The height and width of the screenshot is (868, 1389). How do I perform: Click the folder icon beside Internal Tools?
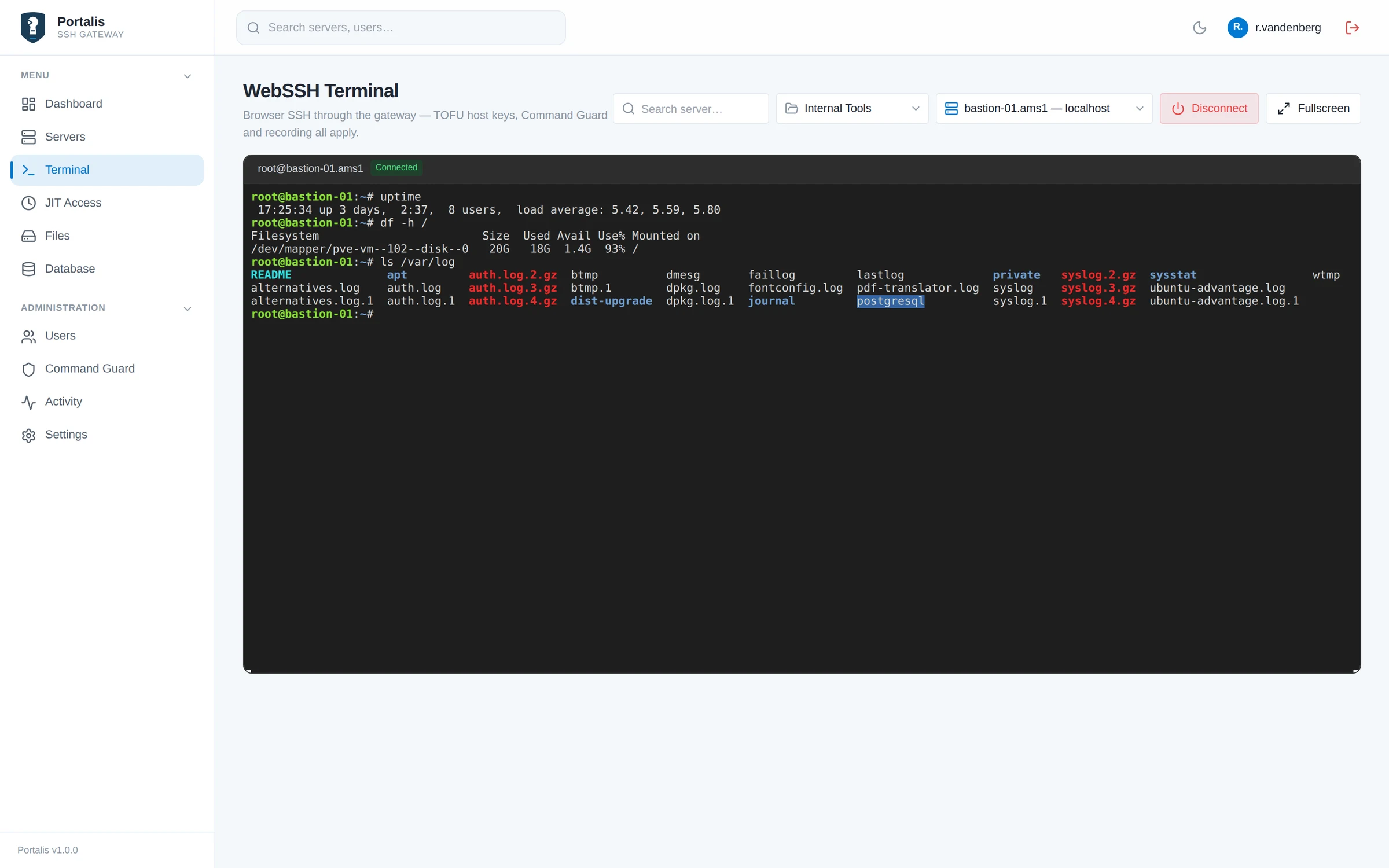pos(791,108)
